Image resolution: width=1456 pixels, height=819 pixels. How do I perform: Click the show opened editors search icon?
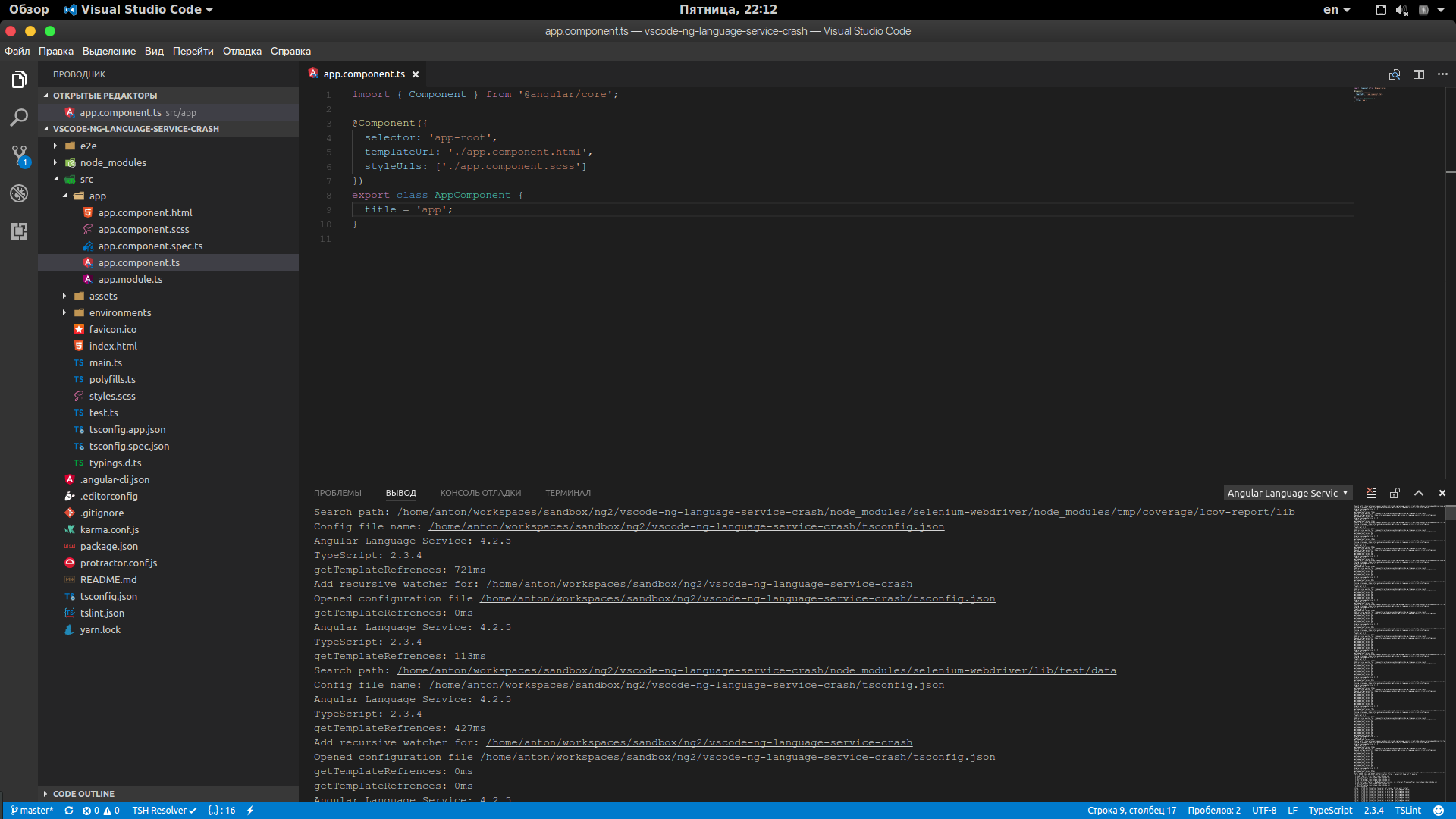(1395, 74)
